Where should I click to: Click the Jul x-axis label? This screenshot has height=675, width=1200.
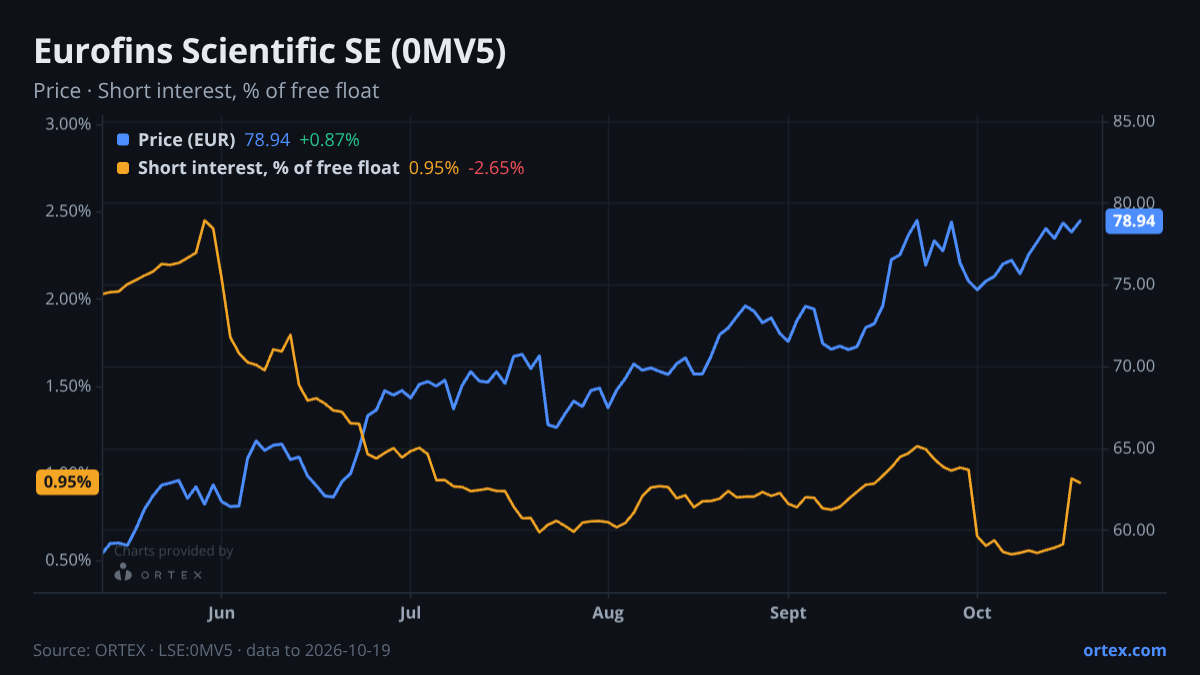[409, 612]
